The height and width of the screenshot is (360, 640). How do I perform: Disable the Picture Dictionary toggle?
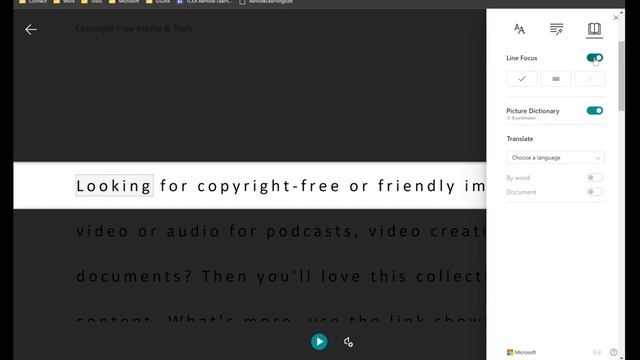595,111
